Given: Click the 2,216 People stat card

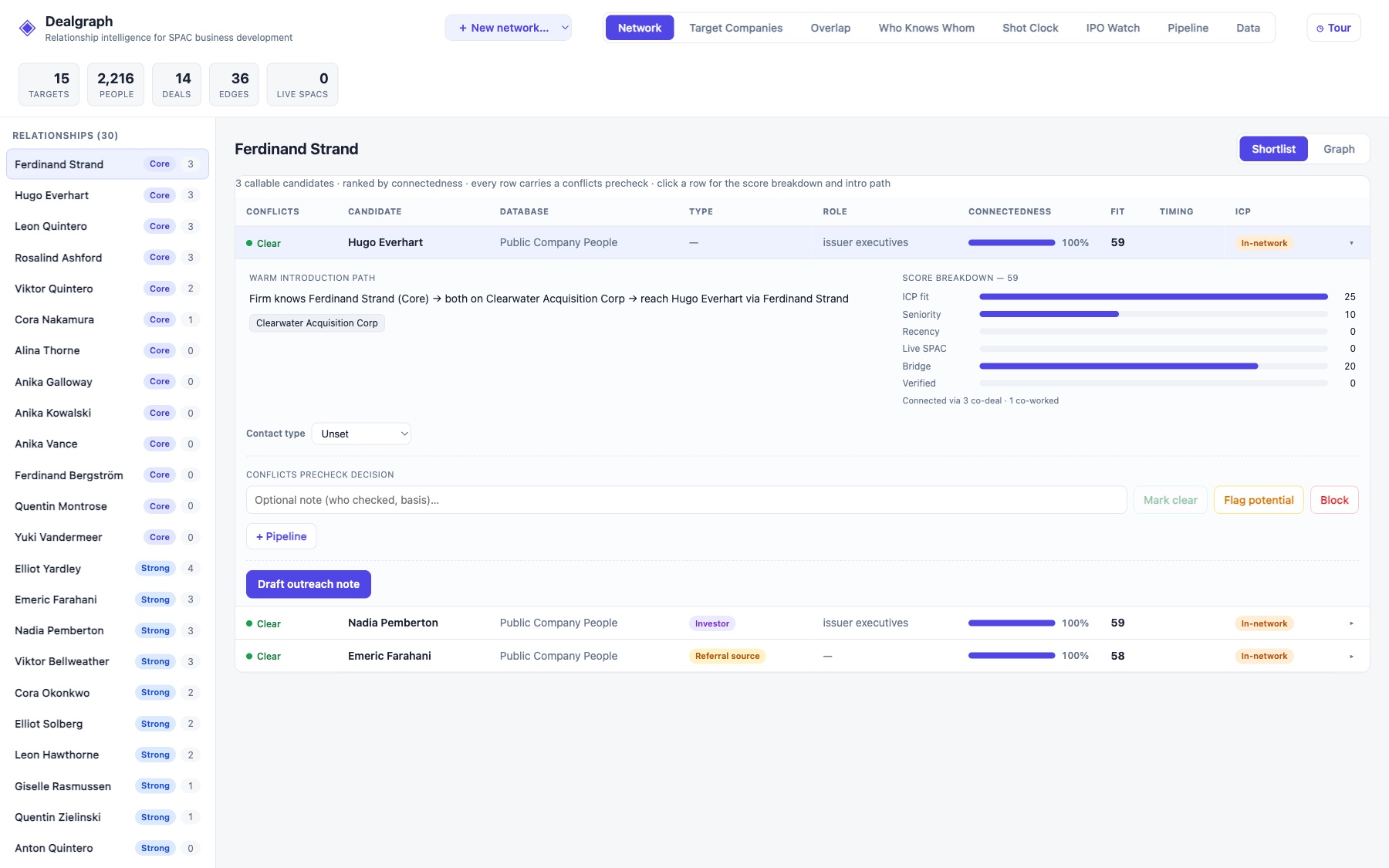Looking at the screenshot, I should point(116,84).
